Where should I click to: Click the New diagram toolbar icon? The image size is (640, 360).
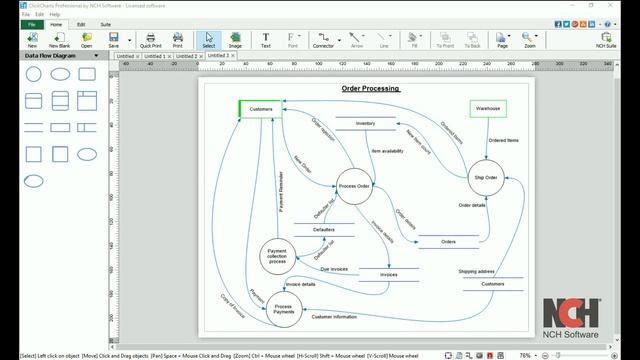point(32,40)
